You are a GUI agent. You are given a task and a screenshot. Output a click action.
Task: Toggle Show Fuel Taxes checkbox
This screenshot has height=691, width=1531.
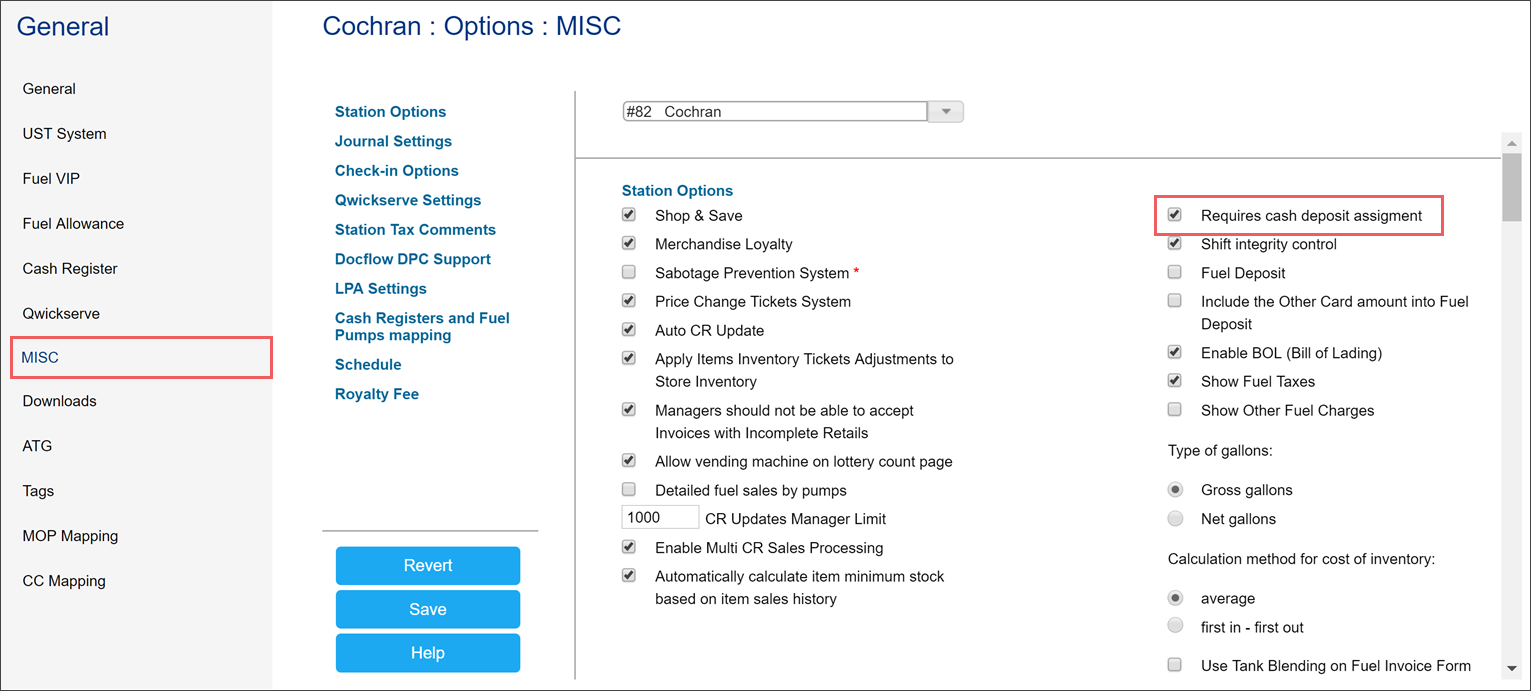tap(1175, 381)
